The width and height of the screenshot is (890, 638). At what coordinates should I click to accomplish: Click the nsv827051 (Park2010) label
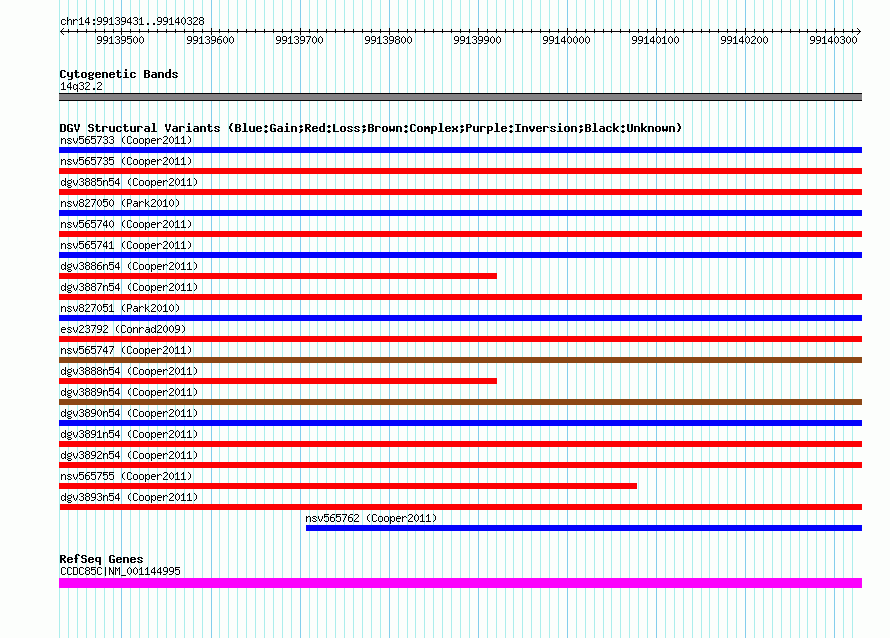click(120, 308)
